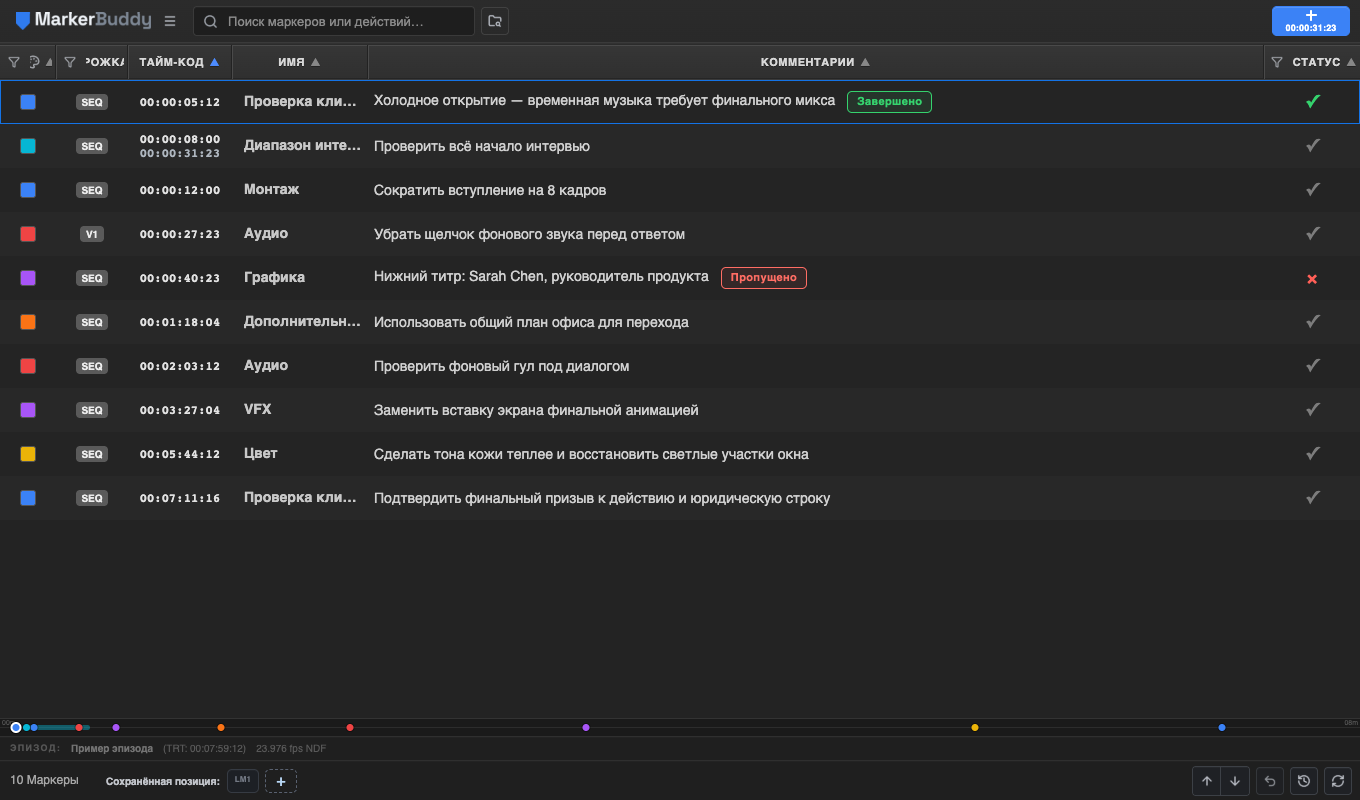Go to next marker with down arrow

point(1235,781)
